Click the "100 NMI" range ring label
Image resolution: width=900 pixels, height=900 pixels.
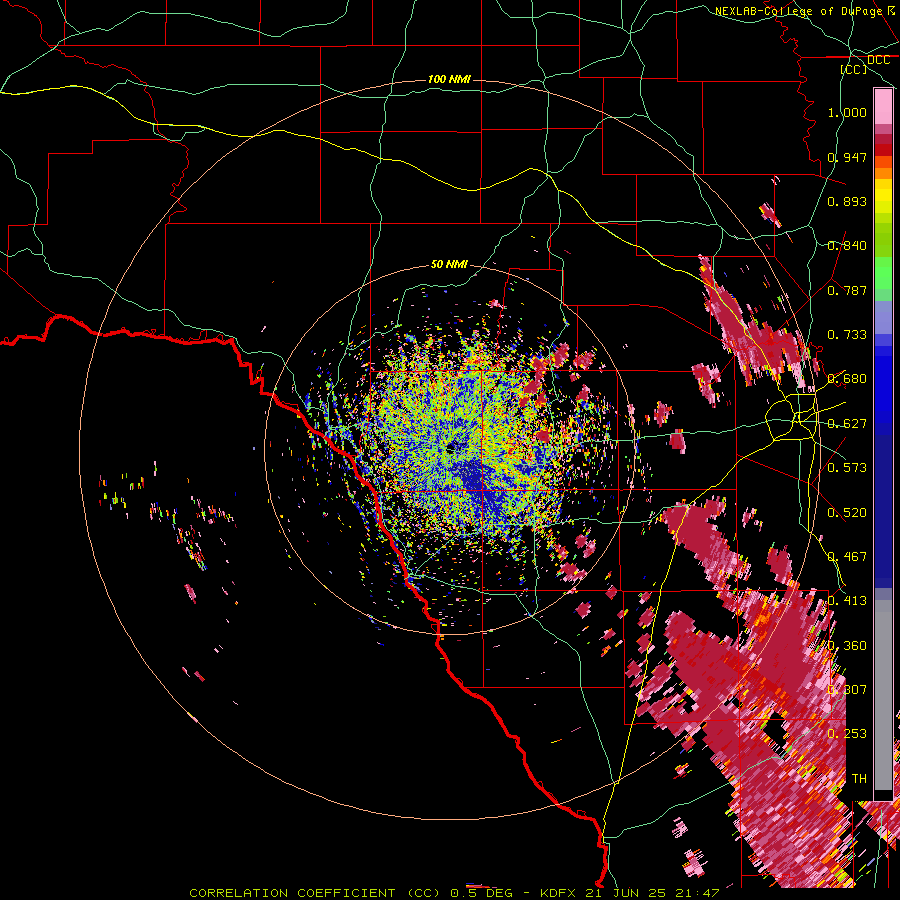(x=449, y=79)
